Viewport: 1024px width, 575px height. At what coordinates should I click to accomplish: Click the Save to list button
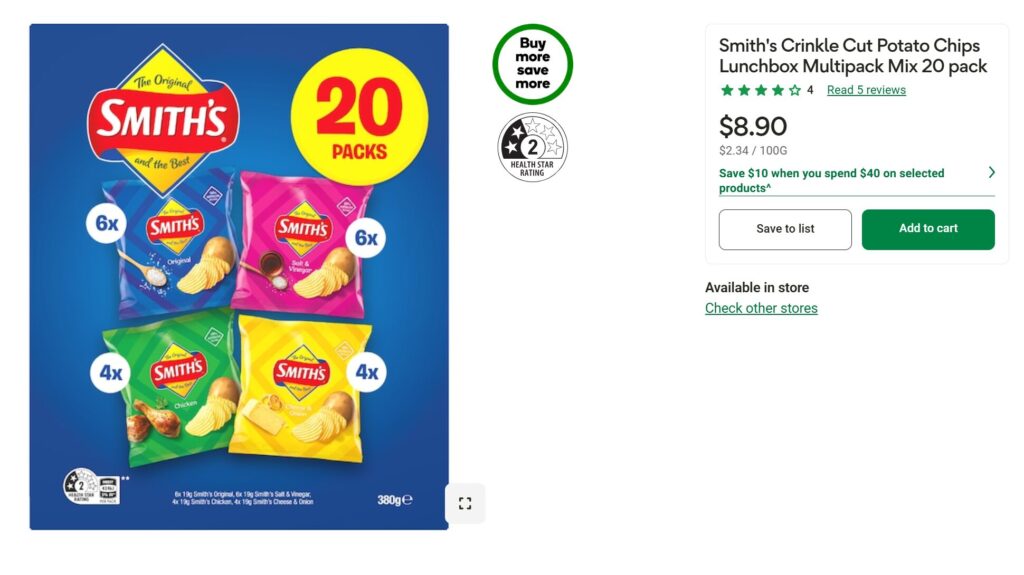pyautogui.click(x=785, y=229)
